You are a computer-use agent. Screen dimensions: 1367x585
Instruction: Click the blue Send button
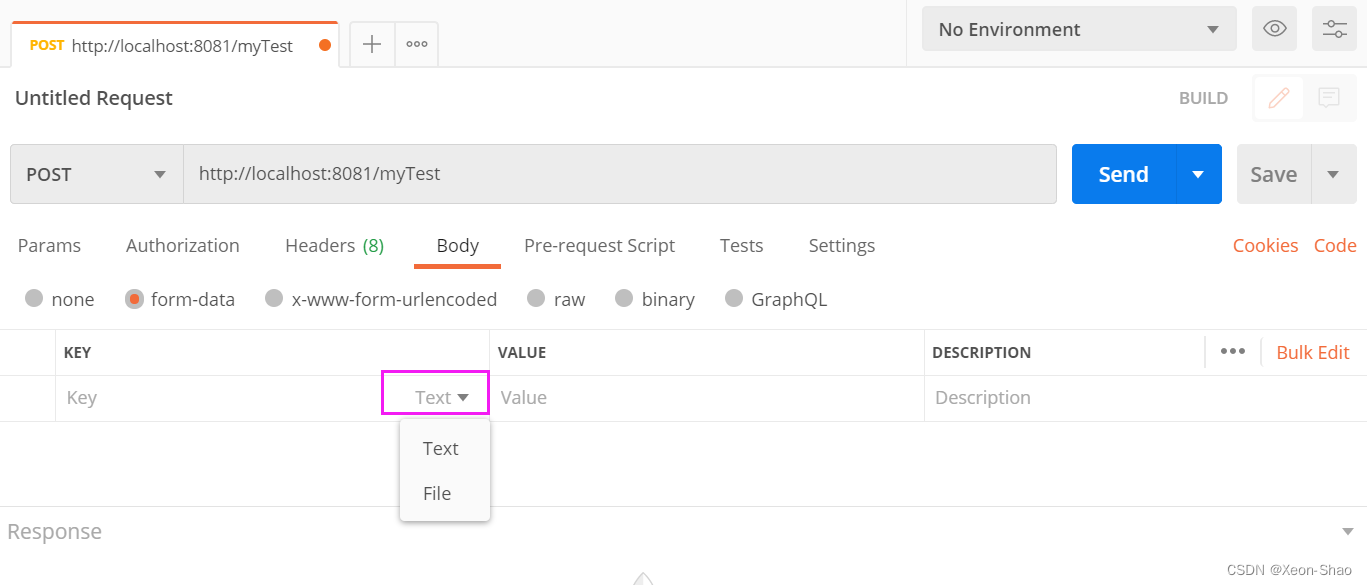coord(1123,174)
